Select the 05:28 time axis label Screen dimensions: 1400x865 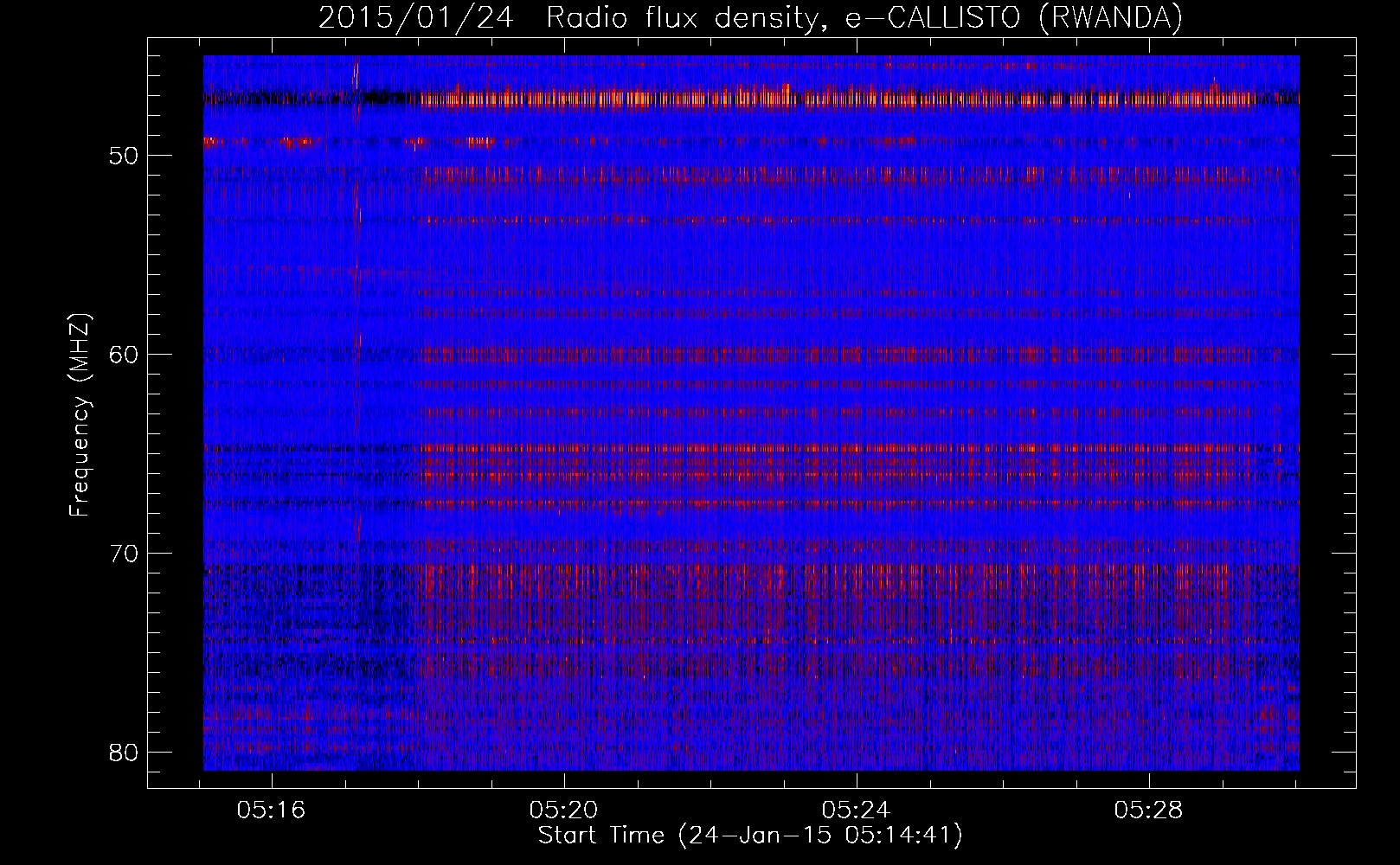coord(1149,811)
